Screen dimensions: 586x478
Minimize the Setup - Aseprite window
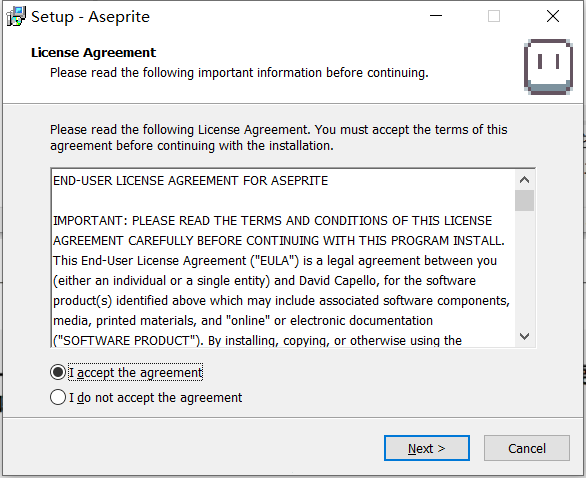coord(436,16)
